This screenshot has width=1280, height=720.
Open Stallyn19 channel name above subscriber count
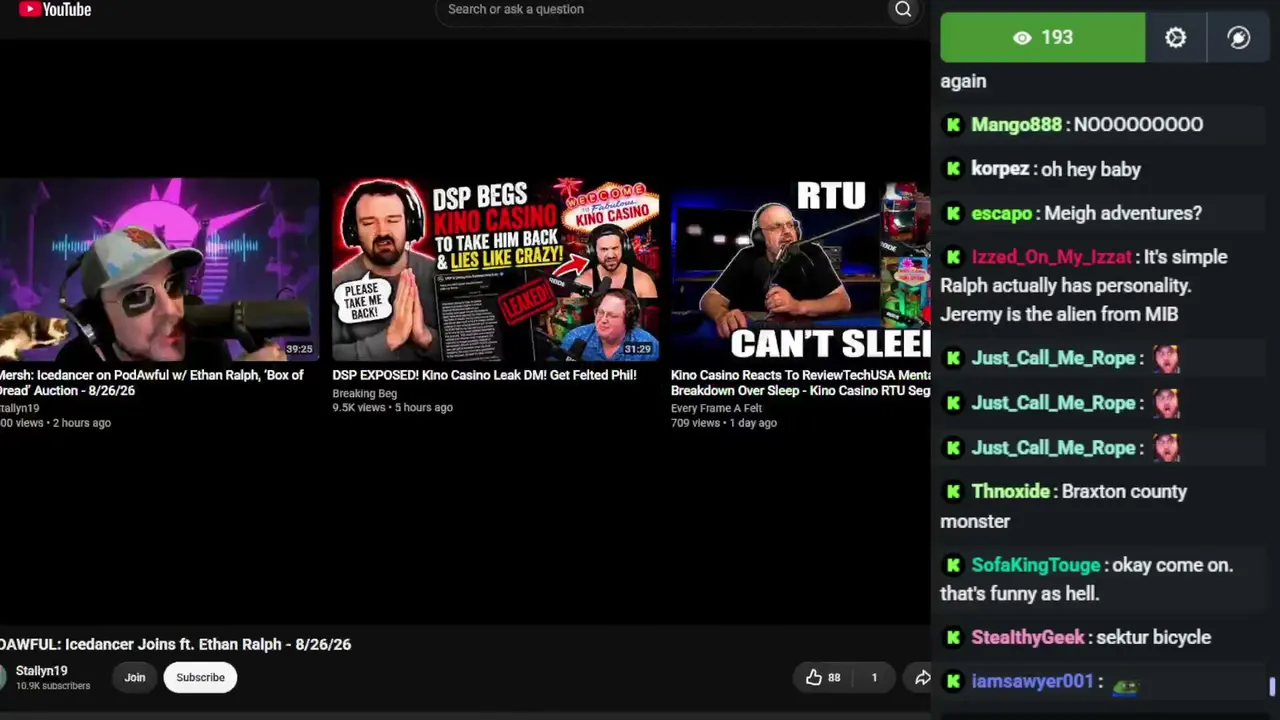41,671
